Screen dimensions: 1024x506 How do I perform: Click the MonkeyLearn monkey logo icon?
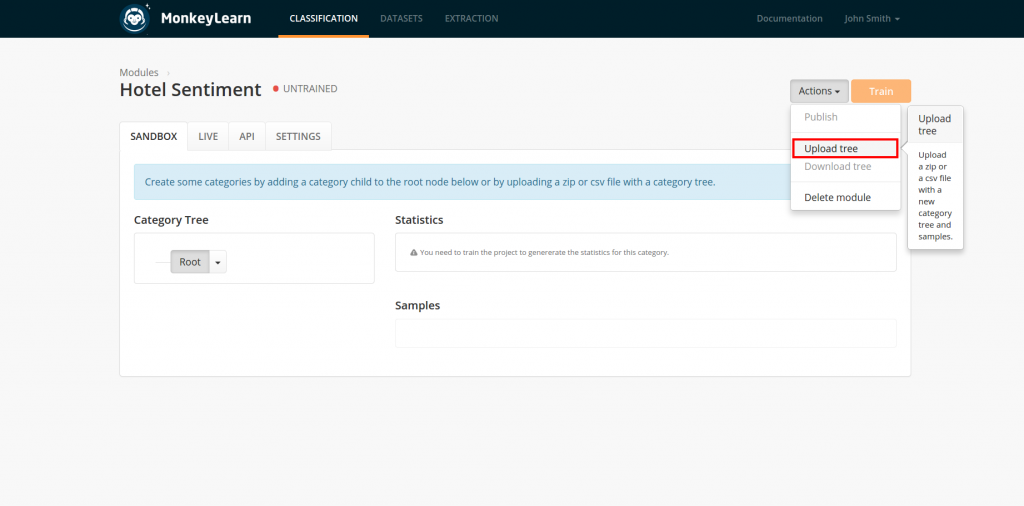click(135, 18)
